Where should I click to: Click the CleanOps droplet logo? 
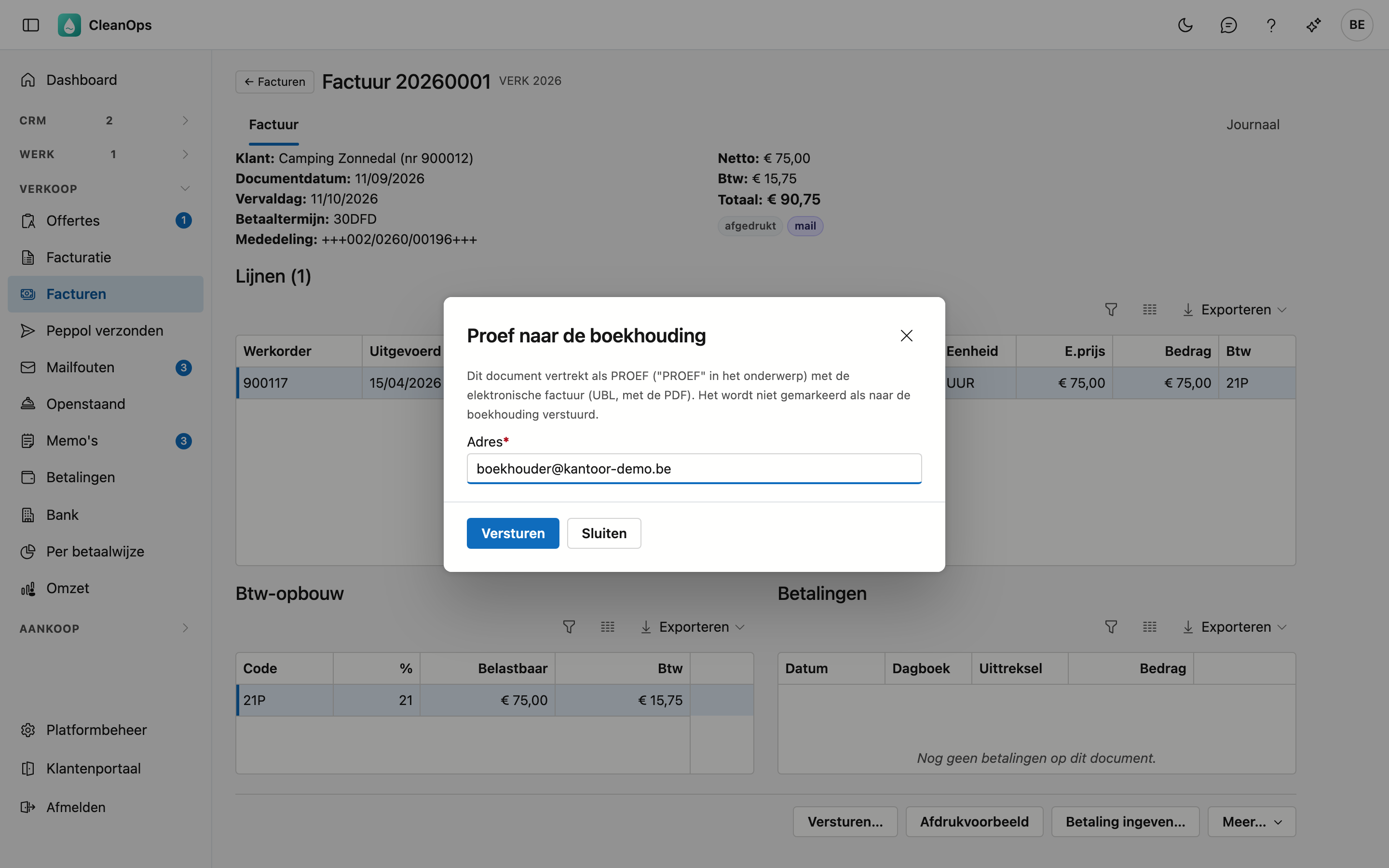pyautogui.click(x=69, y=25)
